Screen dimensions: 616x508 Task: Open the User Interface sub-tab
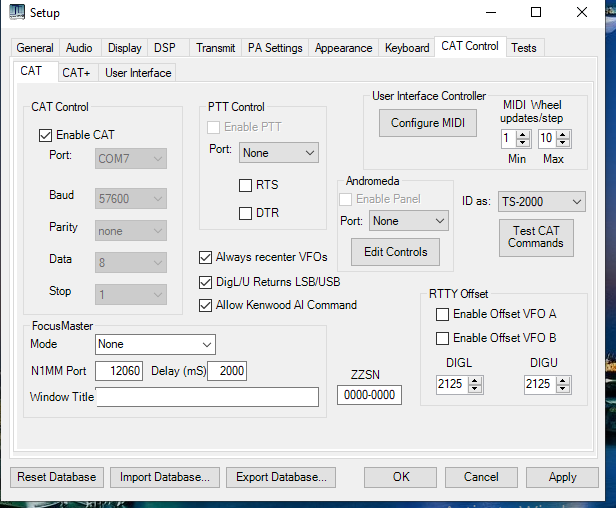[138, 72]
